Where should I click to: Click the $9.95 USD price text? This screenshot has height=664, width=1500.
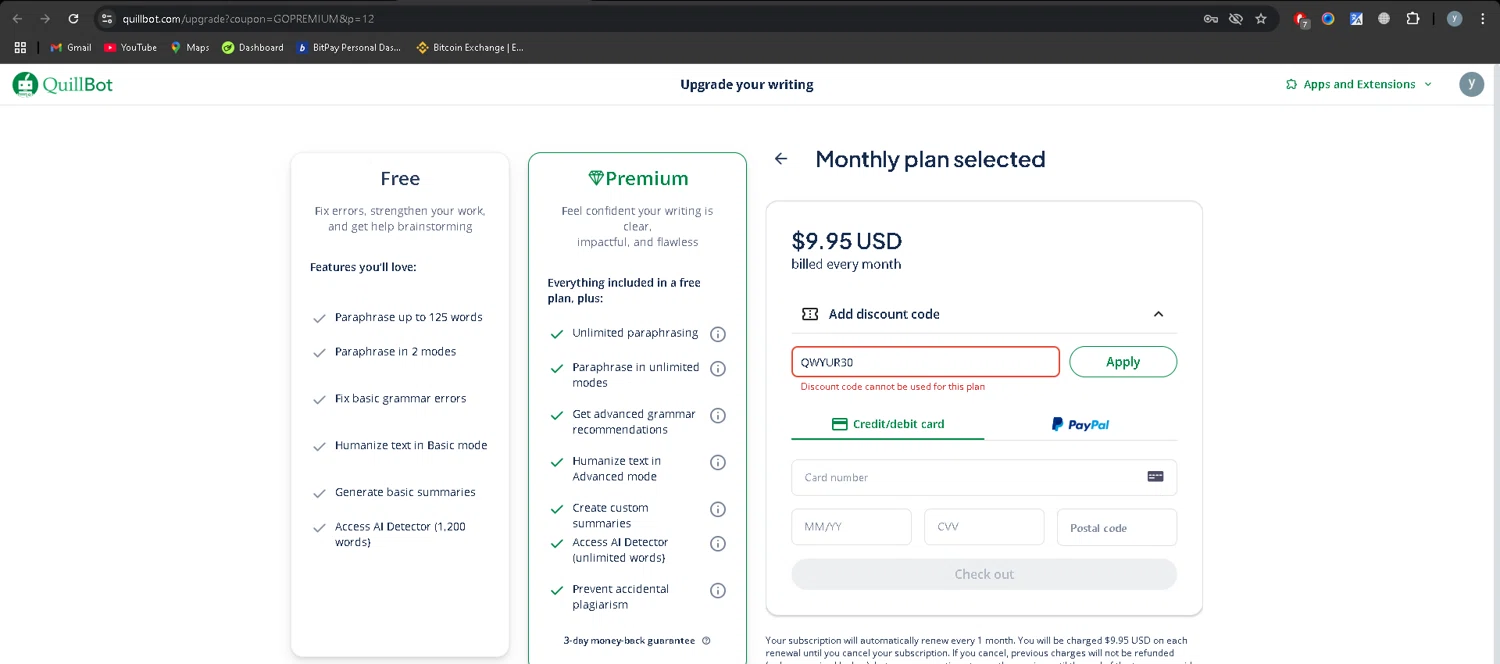[847, 241]
